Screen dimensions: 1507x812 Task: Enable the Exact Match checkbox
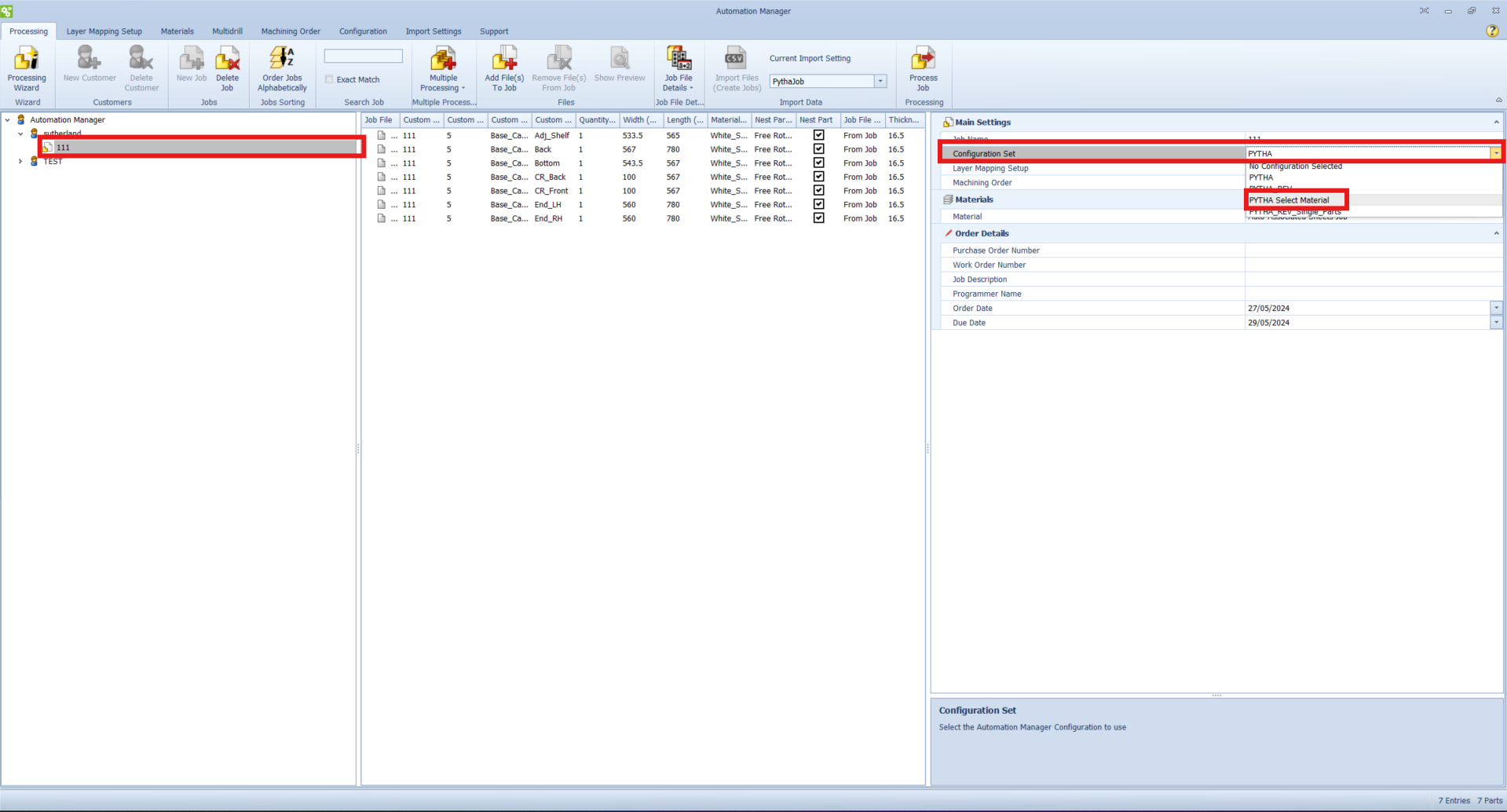click(329, 79)
